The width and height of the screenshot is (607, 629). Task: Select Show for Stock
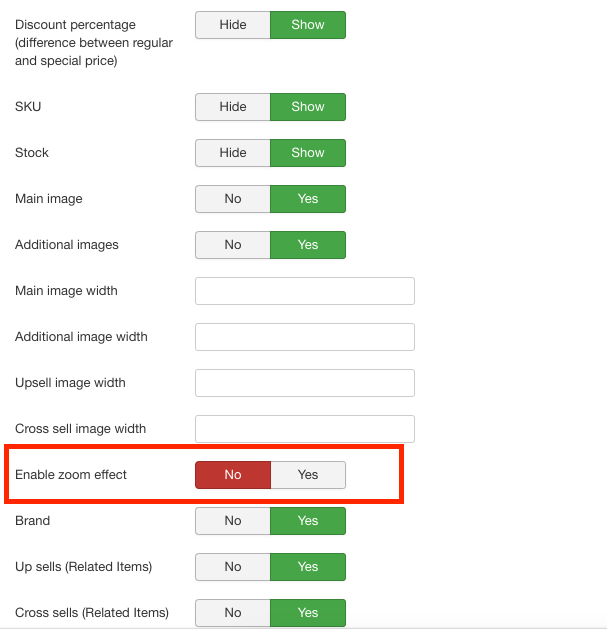click(x=308, y=153)
